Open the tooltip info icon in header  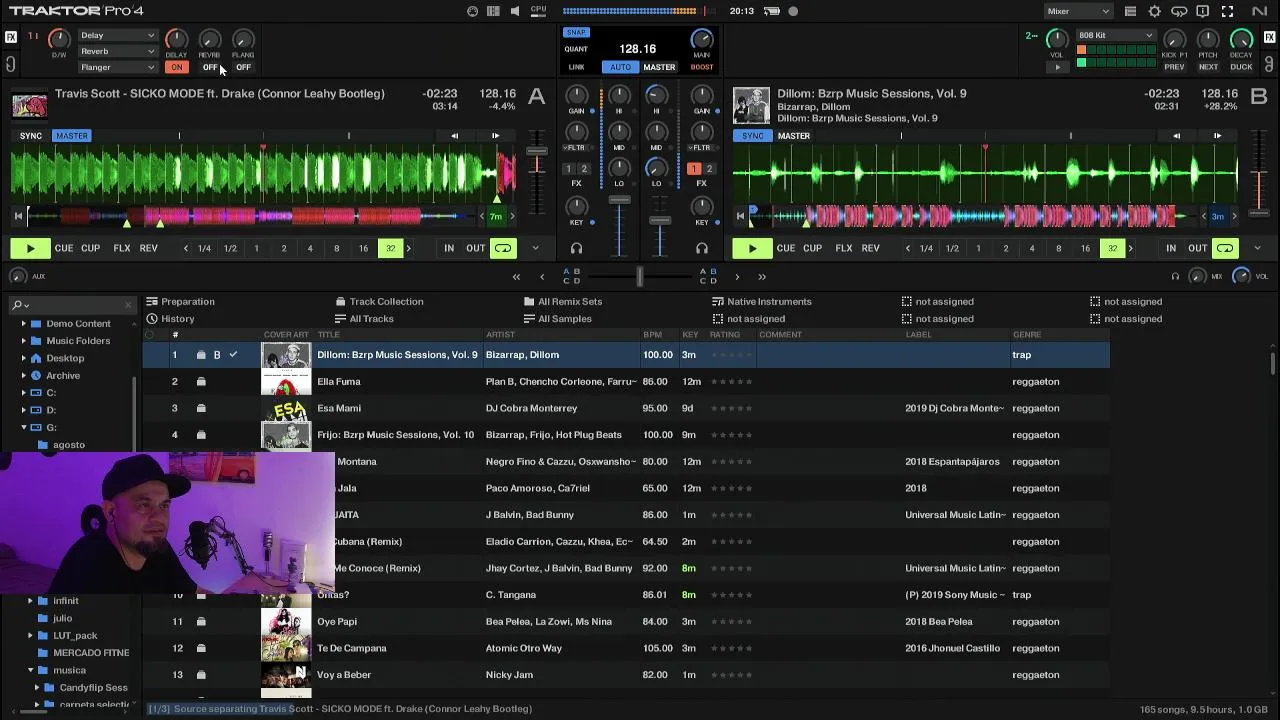(x=1203, y=11)
